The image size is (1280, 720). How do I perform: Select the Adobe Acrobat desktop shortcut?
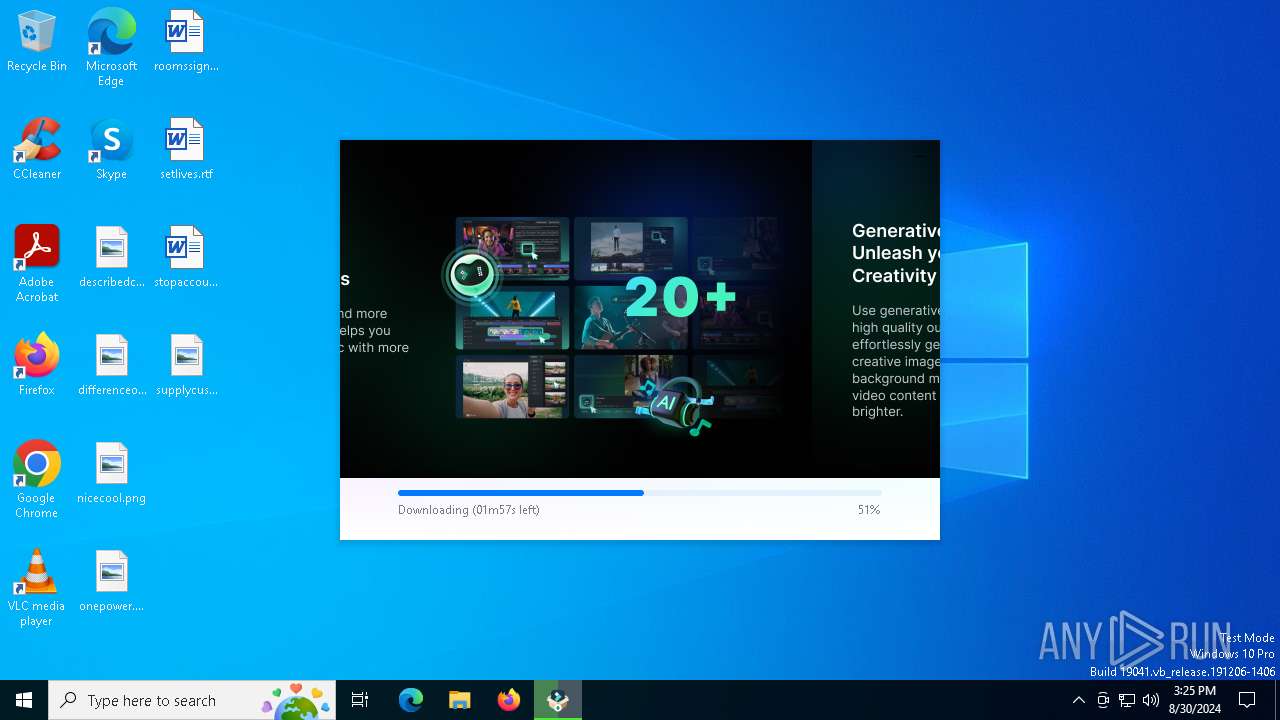click(37, 264)
